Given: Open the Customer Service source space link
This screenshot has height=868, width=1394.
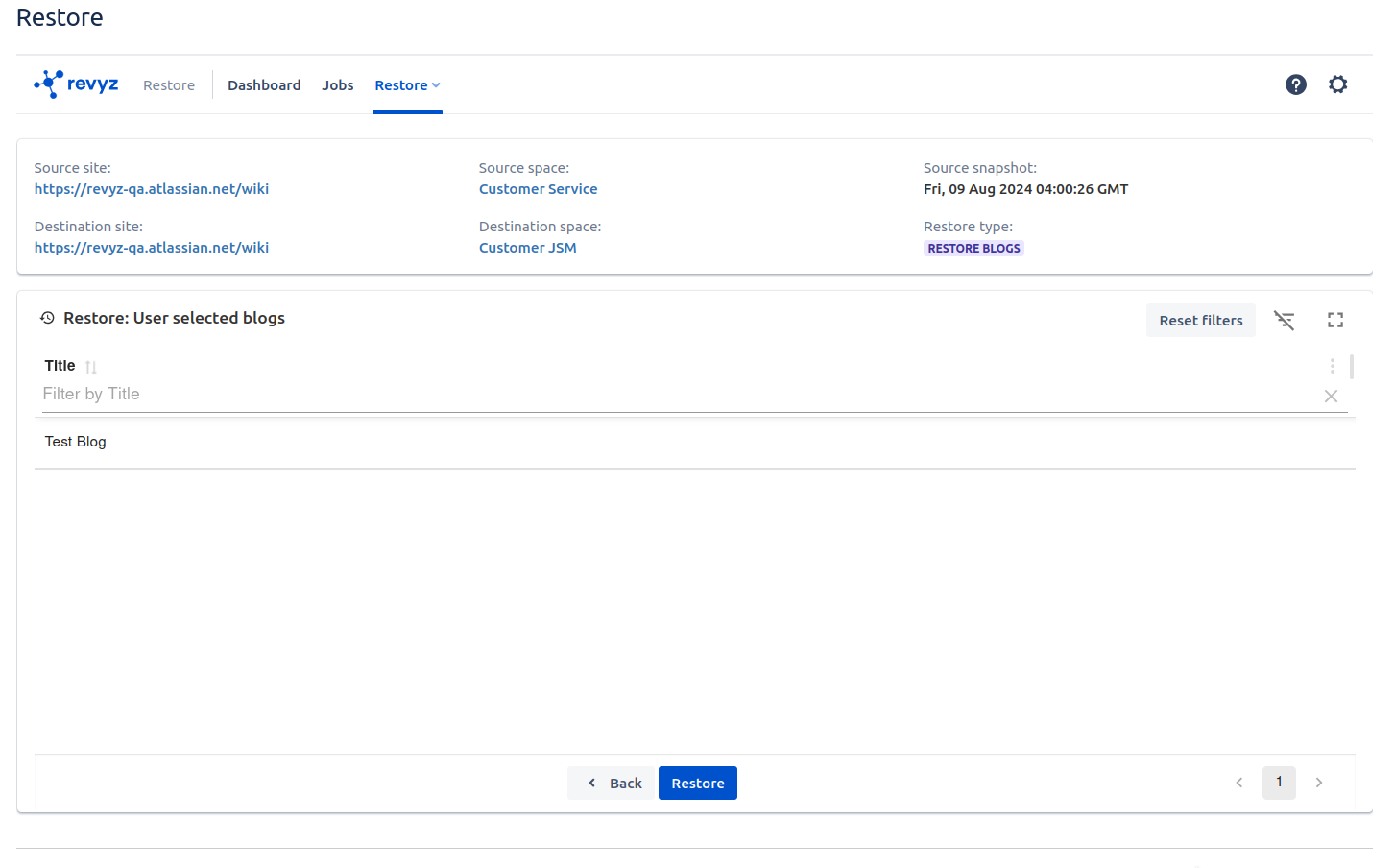Looking at the screenshot, I should coord(538,189).
